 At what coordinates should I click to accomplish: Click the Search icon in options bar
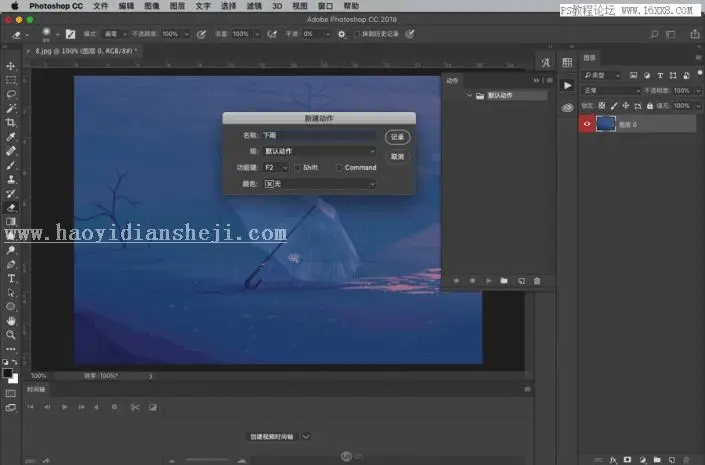(x=655, y=34)
